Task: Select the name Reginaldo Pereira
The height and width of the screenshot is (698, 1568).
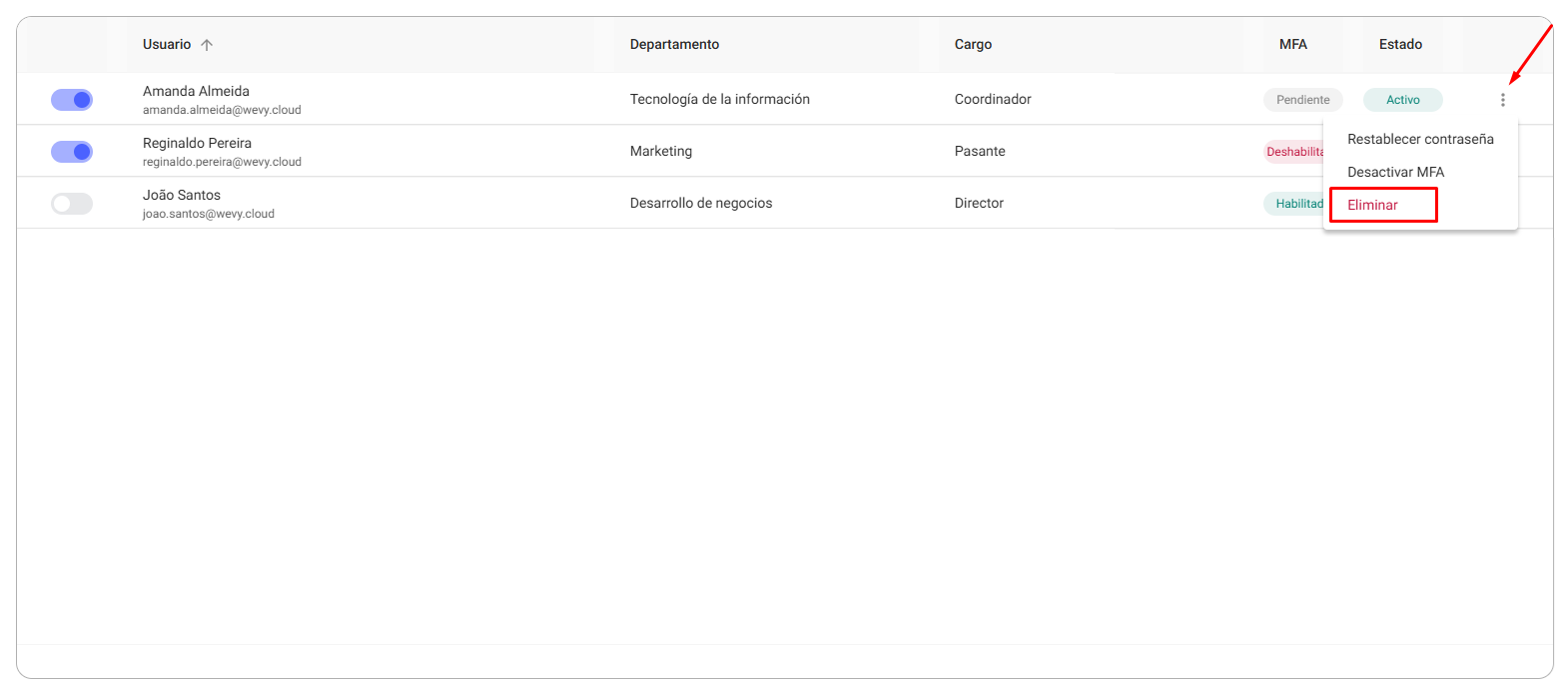Action: (x=197, y=143)
